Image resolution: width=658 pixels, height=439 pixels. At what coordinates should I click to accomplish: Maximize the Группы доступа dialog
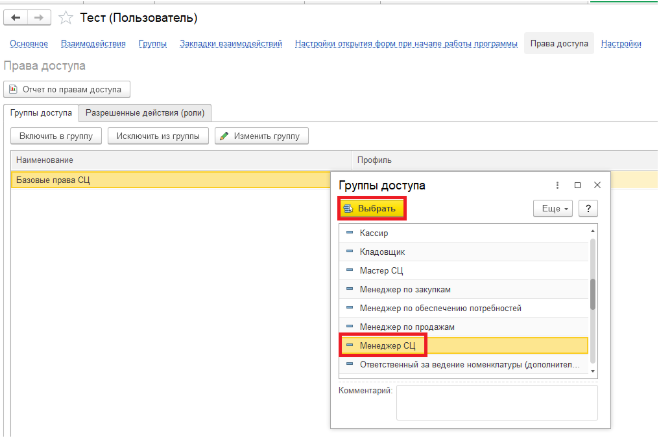point(577,186)
